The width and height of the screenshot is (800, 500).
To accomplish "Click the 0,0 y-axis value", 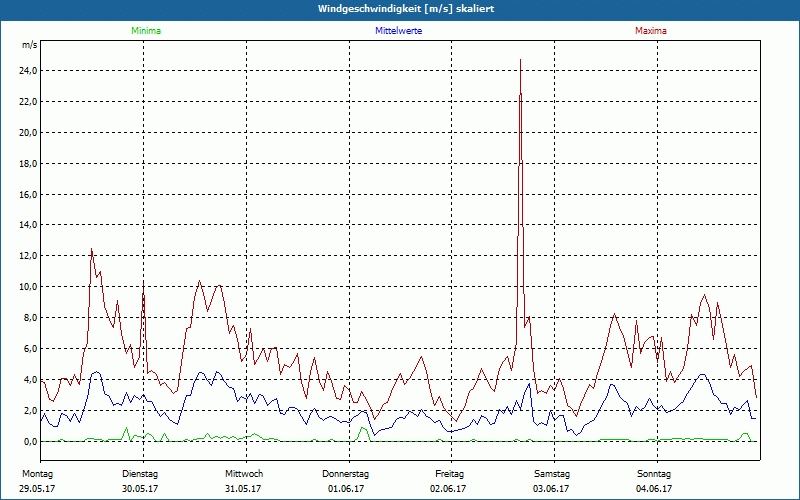I will click(x=30, y=441).
